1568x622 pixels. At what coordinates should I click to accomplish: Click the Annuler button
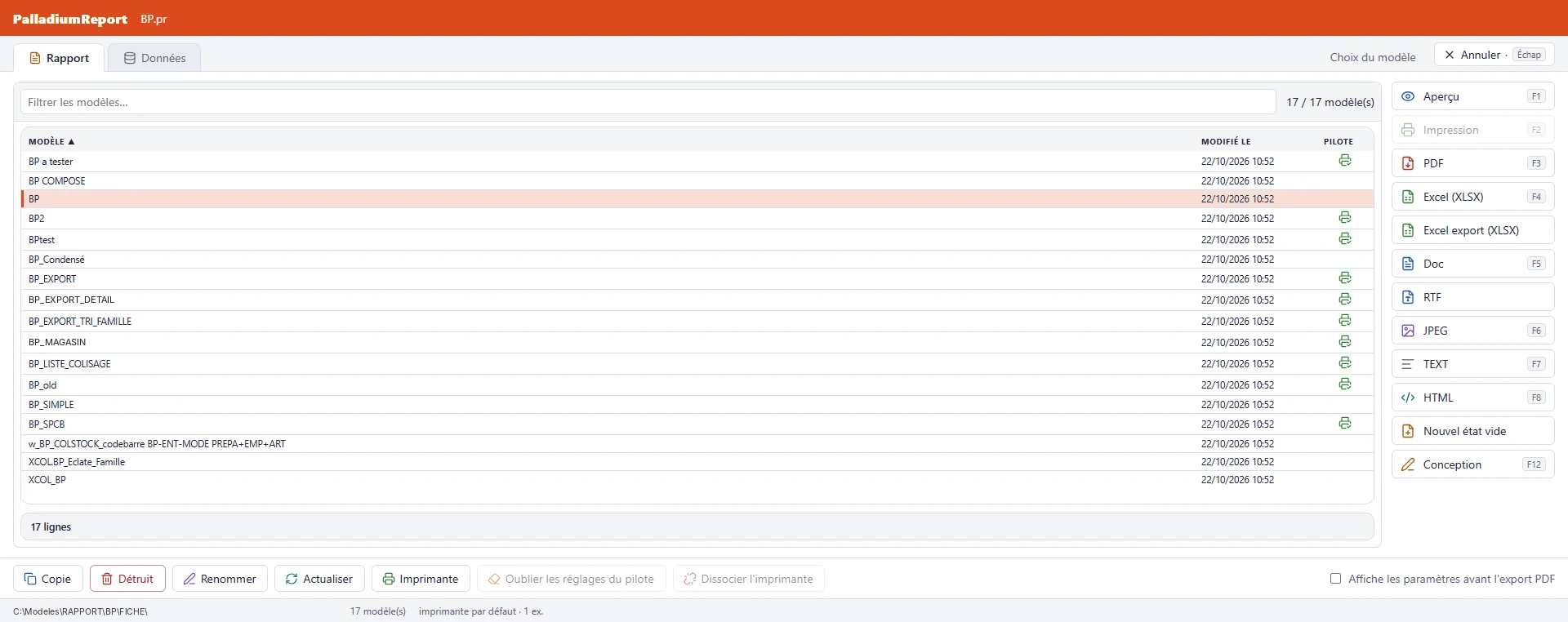(x=1494, y=55)
